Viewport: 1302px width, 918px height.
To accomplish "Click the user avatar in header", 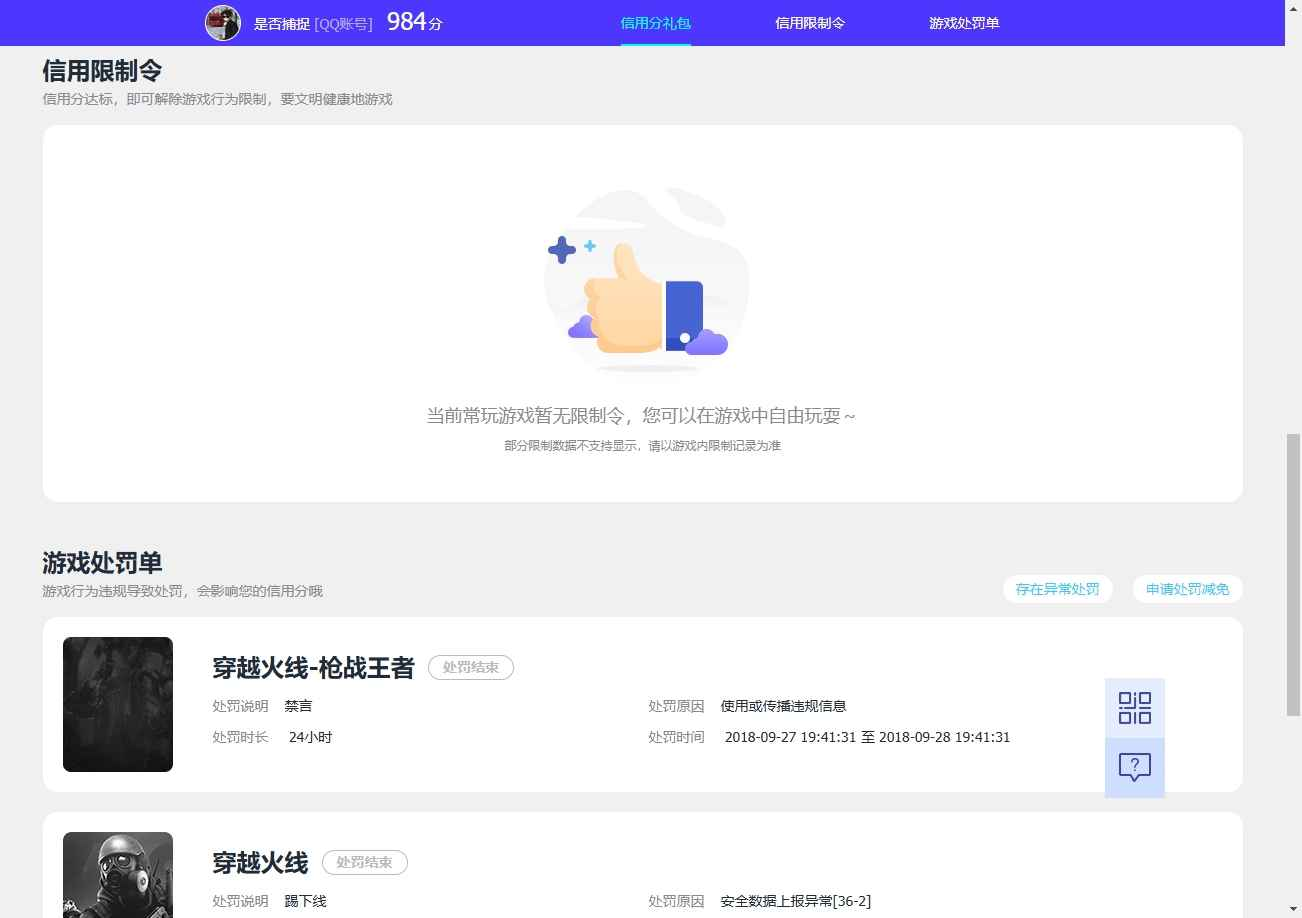I will (x=223, y=22).
